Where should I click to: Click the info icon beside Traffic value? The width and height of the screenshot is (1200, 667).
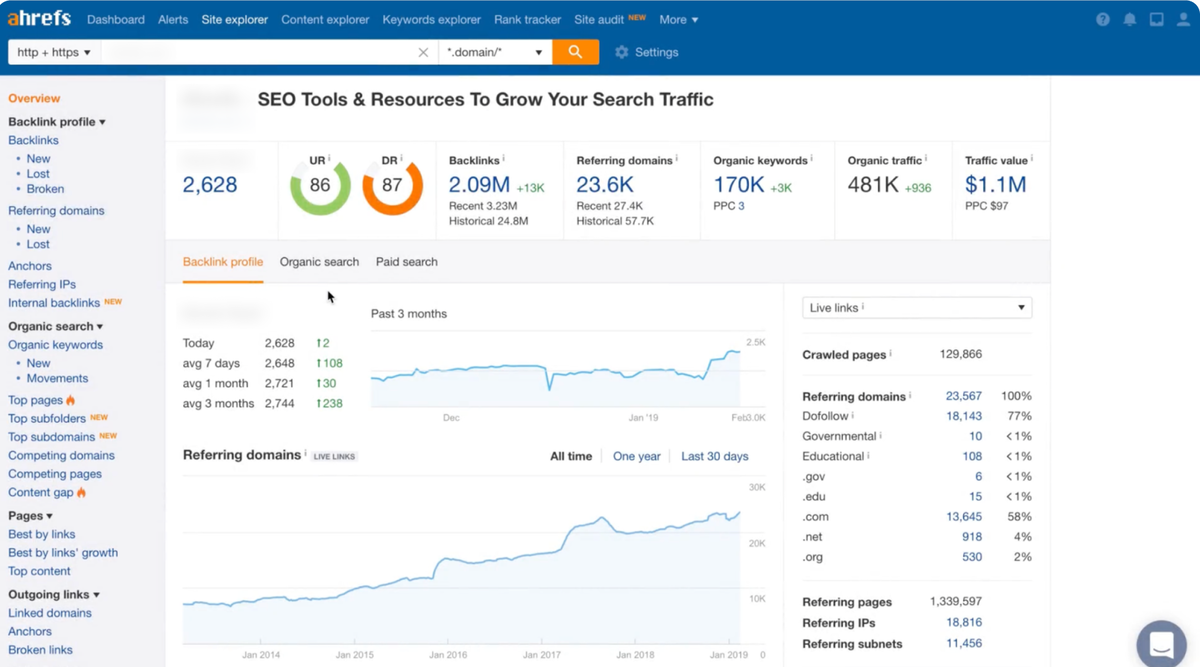pos(1031,158)
